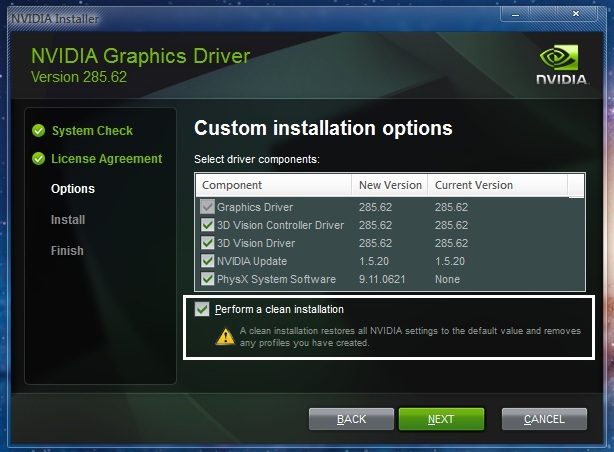Click the License Agreement green checkmark icon
The height and width of the screenshot is (452, 614).
[38, 158]
